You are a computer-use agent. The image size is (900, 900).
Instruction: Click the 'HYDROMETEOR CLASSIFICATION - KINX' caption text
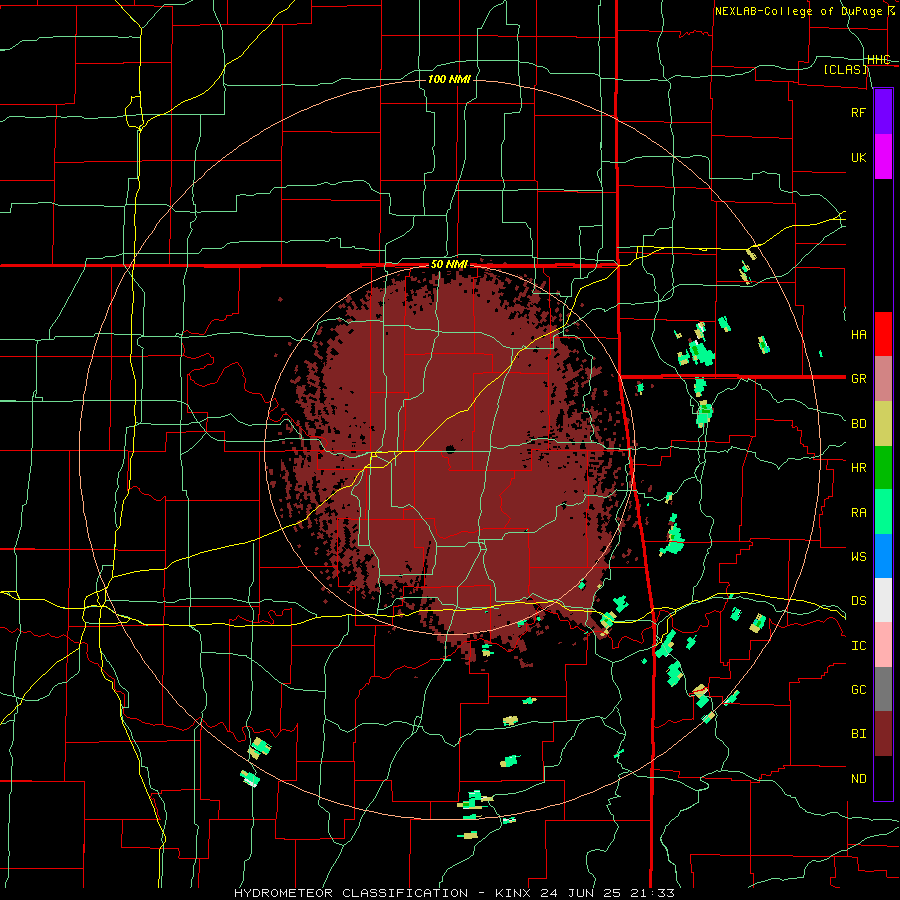click(382, 893)
